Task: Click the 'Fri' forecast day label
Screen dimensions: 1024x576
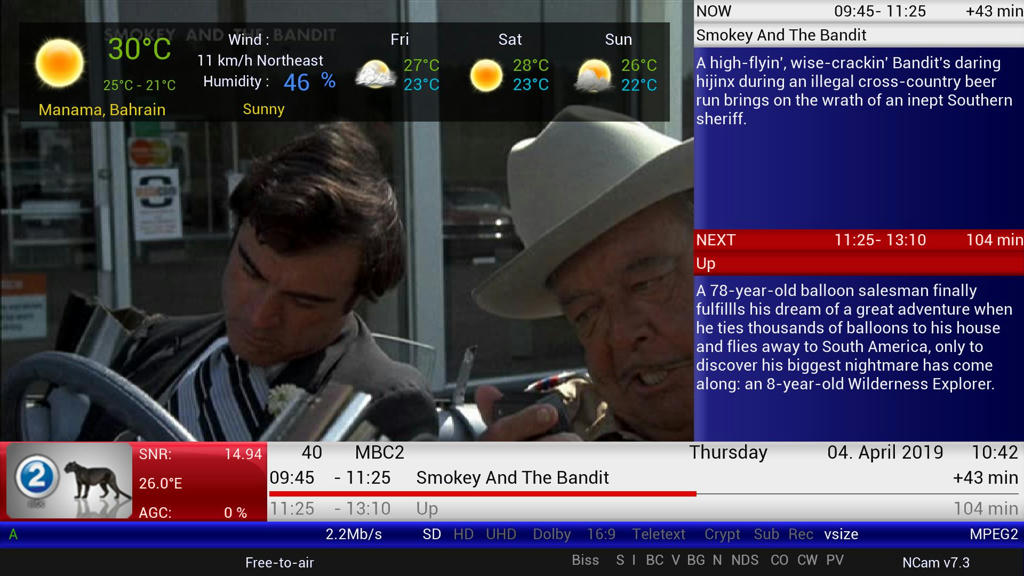Action: [400, 40]
